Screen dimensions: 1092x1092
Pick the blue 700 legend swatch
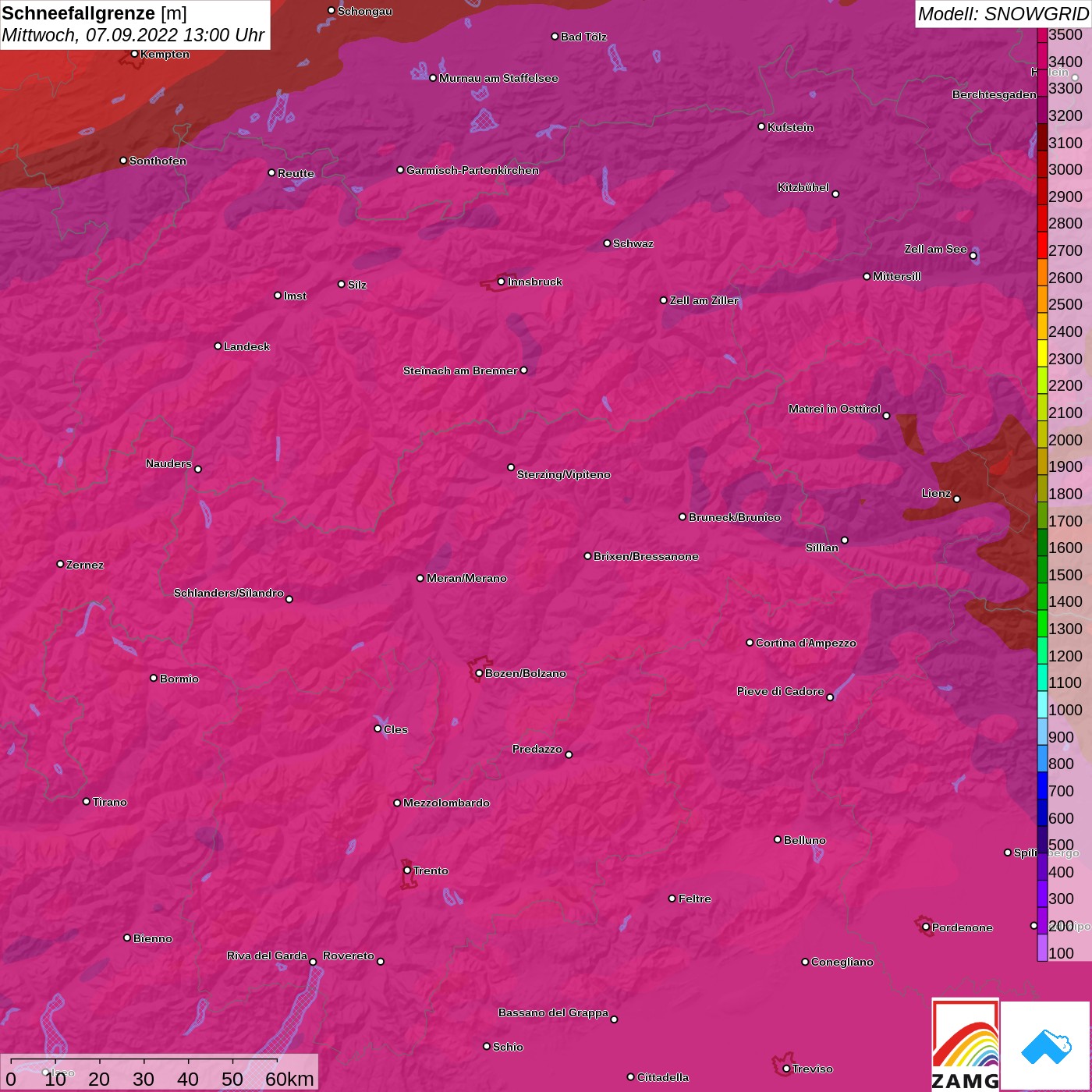(1042, 791)
